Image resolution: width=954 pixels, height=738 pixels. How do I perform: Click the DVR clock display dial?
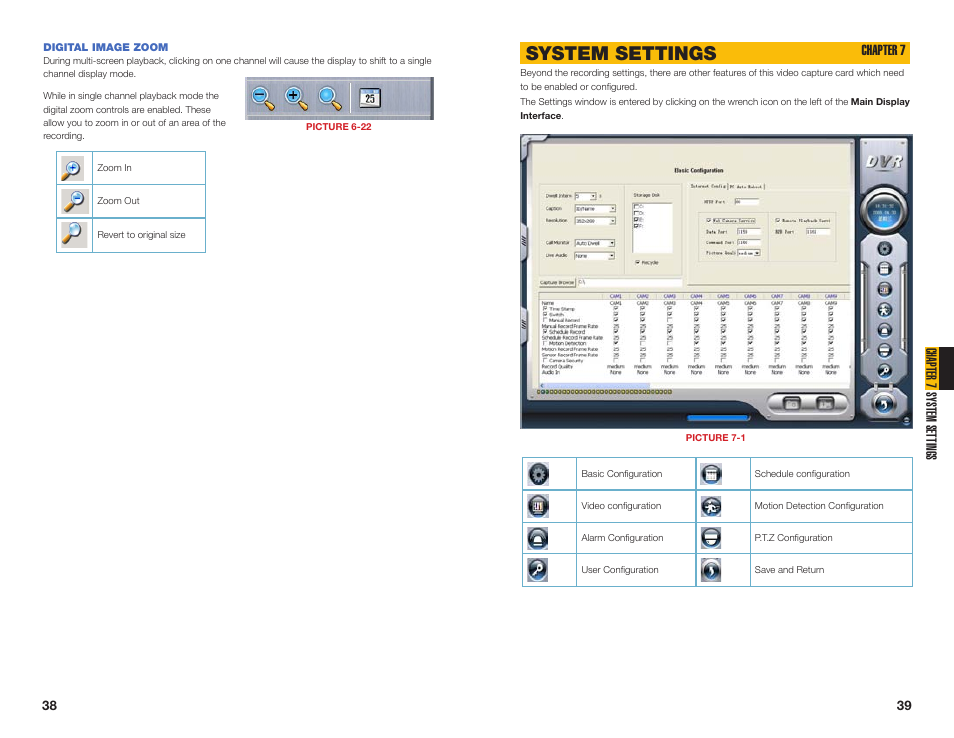pyautogui.click(x=884, y=212)
